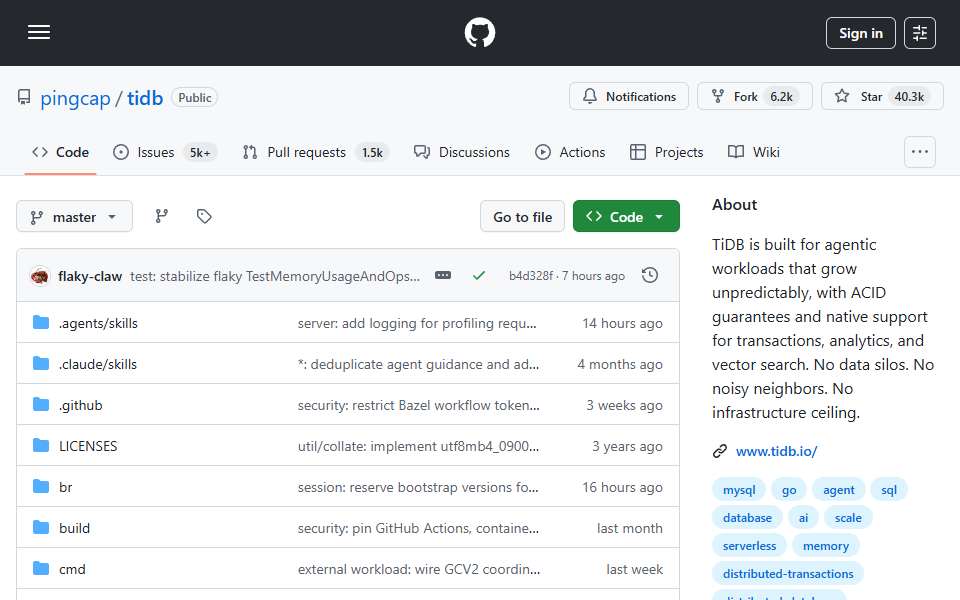Open the pingcap owner link
The height and width of the screenshot is (600, 960).
pos(75,98)
